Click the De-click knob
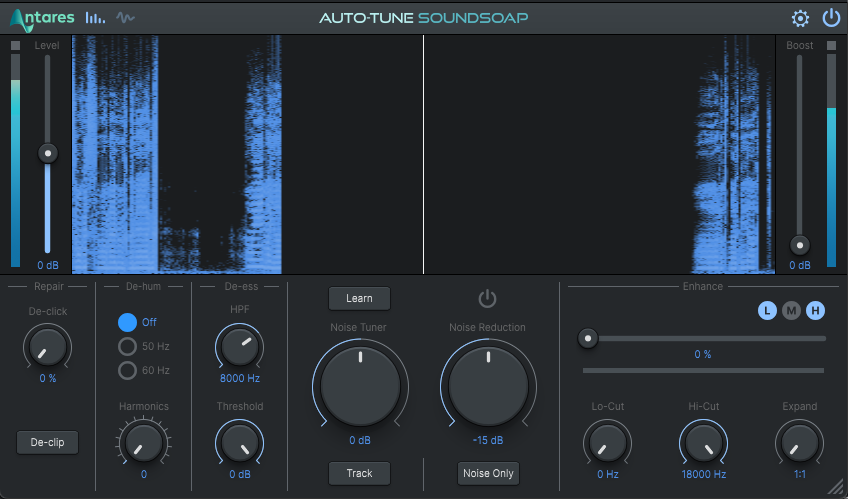 point(48,347)
